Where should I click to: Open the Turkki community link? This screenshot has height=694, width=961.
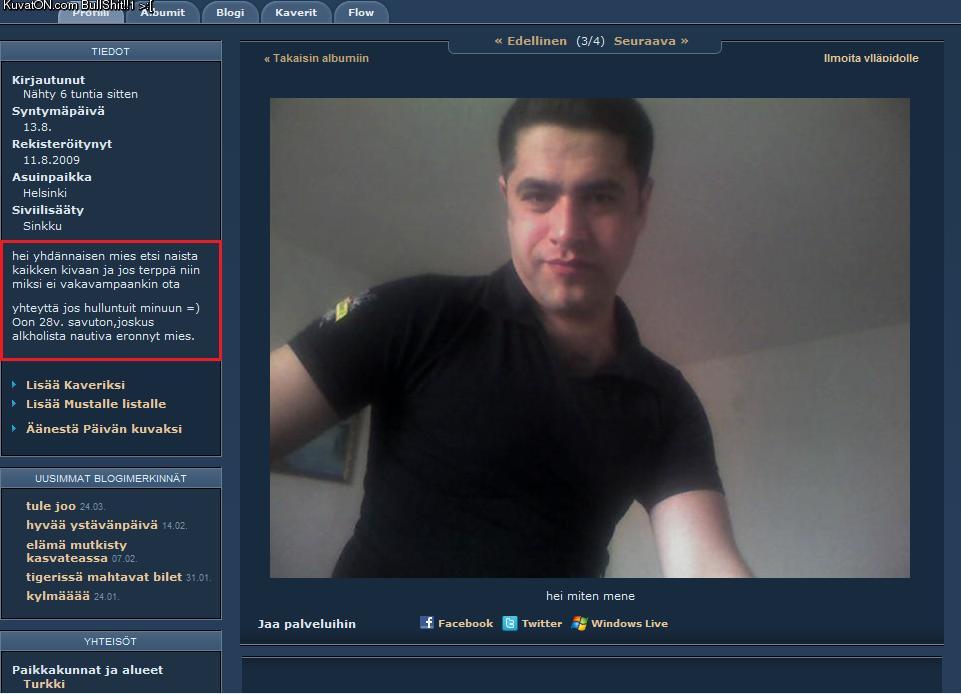[x=44, y=684]
